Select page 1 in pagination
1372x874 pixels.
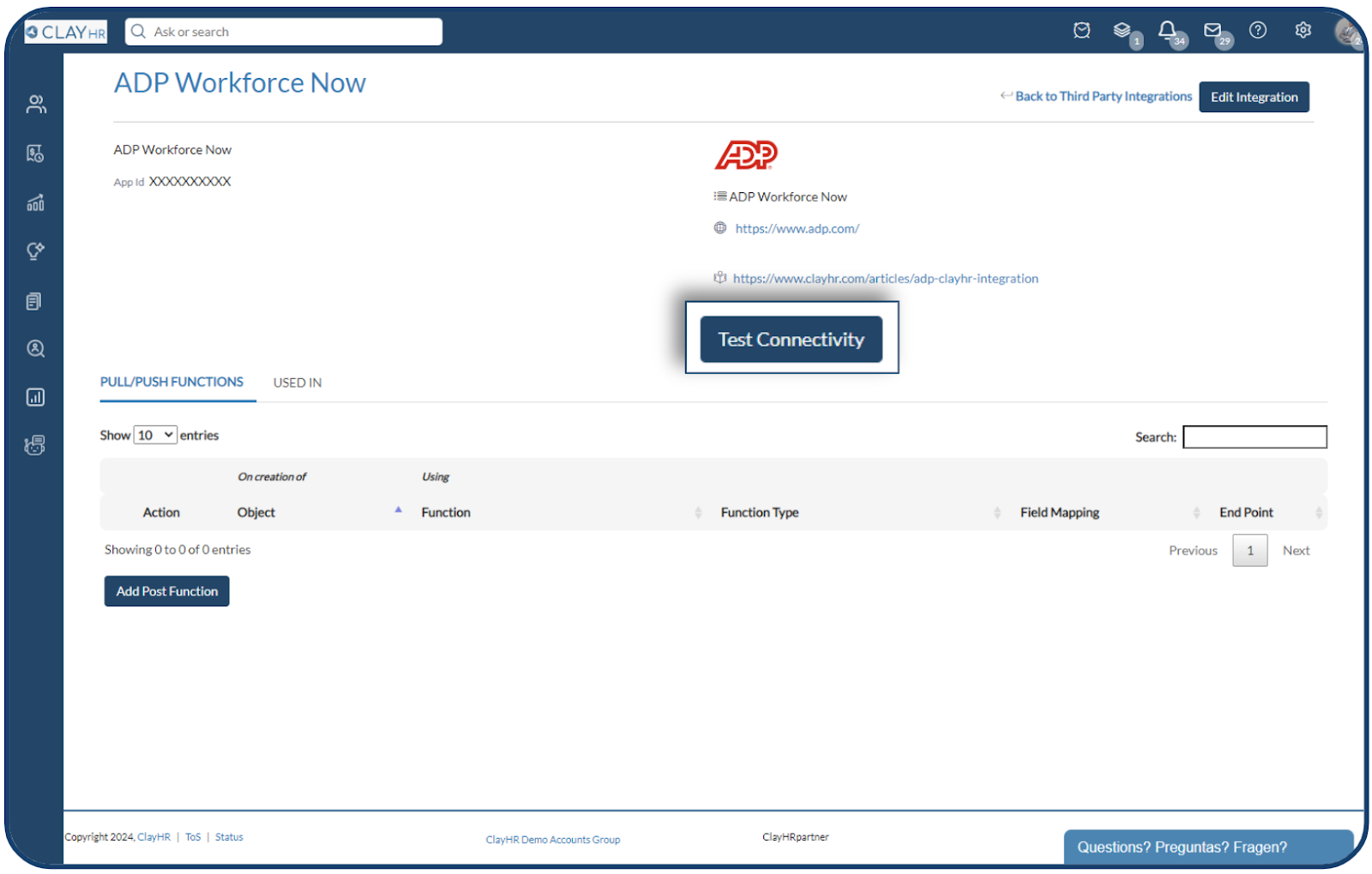coord(1250,551)
